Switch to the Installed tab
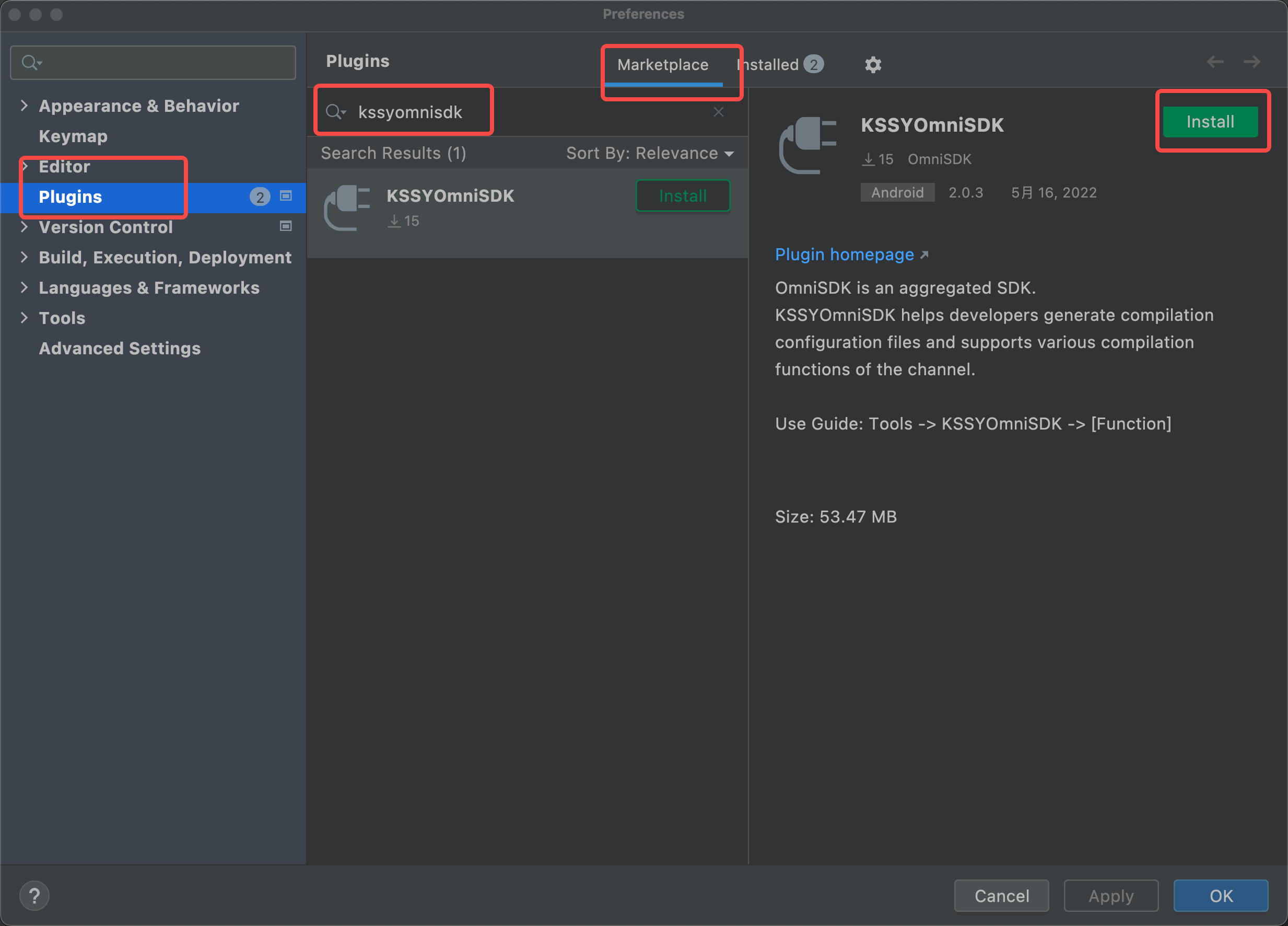Screen dimensions: 1288x926 pyautogui.click(x=780, y=65)
